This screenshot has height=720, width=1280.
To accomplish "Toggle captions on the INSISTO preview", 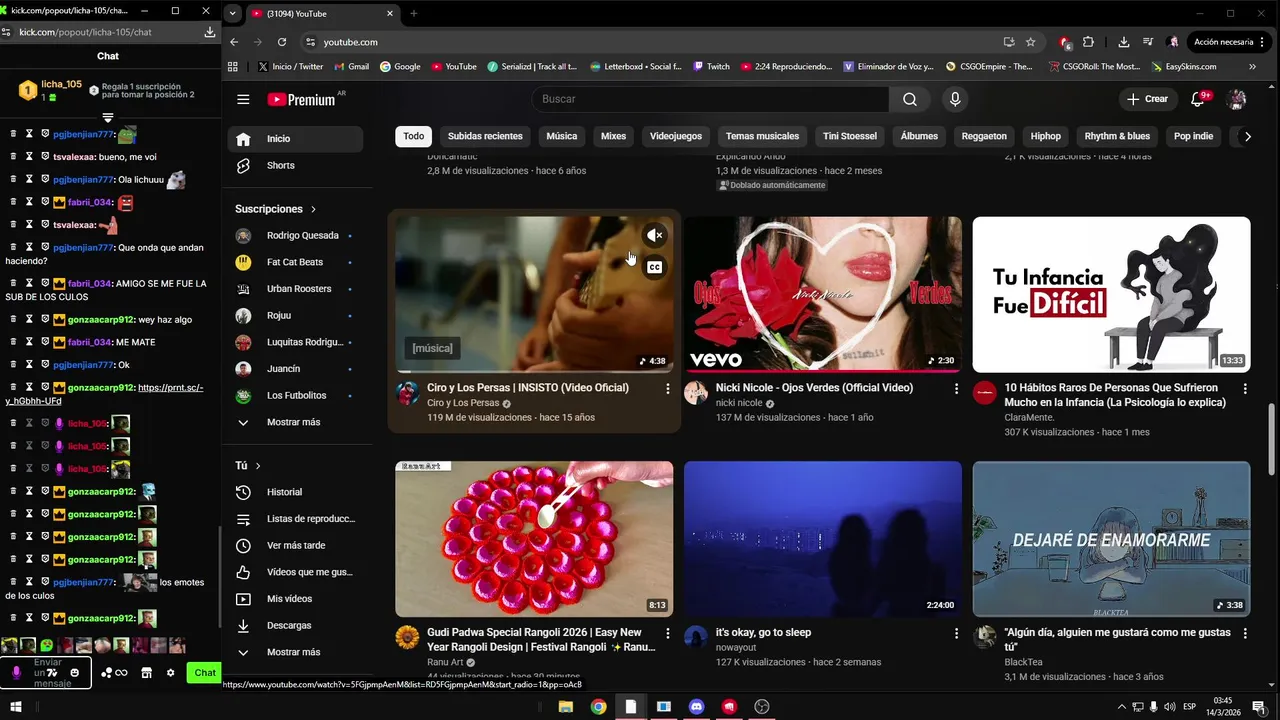I will 654,267.
